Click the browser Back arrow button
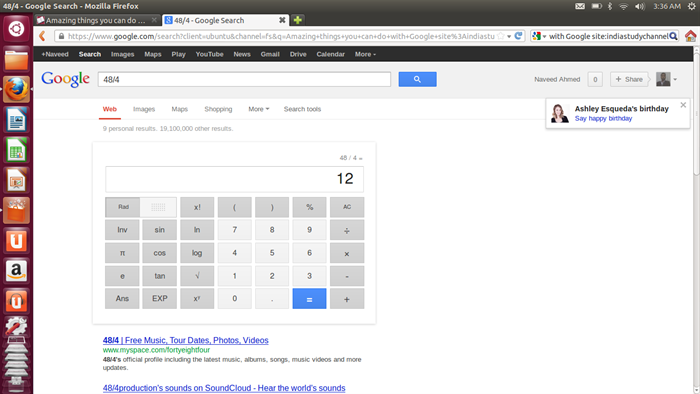This screenshot has height=394, width=700. 42,36
